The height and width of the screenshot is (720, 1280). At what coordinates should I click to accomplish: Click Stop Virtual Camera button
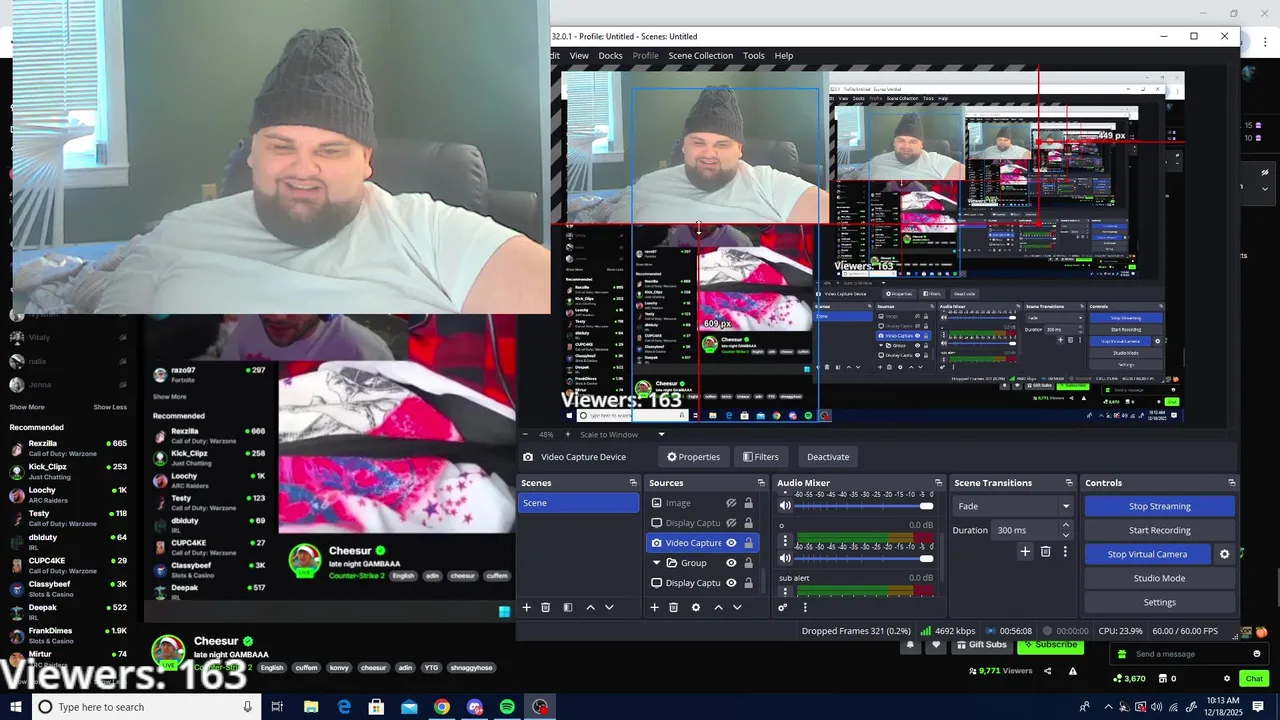[x=1147, y=554]
